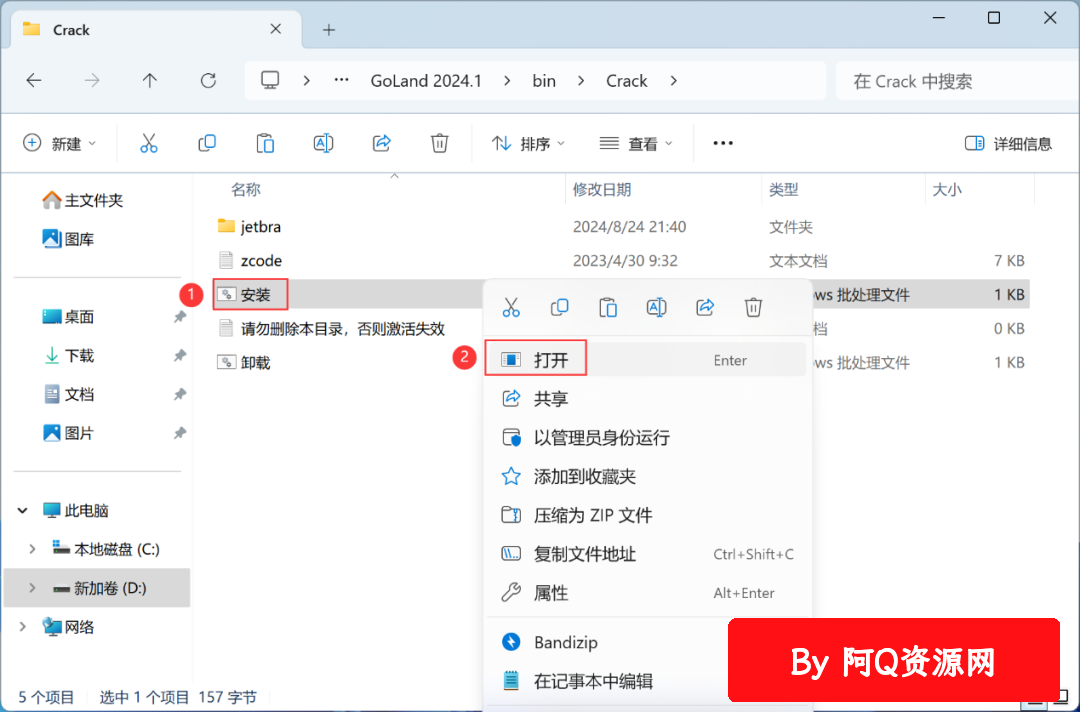Open the 排序 sort dropdown
The width and height of the screenshot is (1080, 712).
[x=528, y=143]
